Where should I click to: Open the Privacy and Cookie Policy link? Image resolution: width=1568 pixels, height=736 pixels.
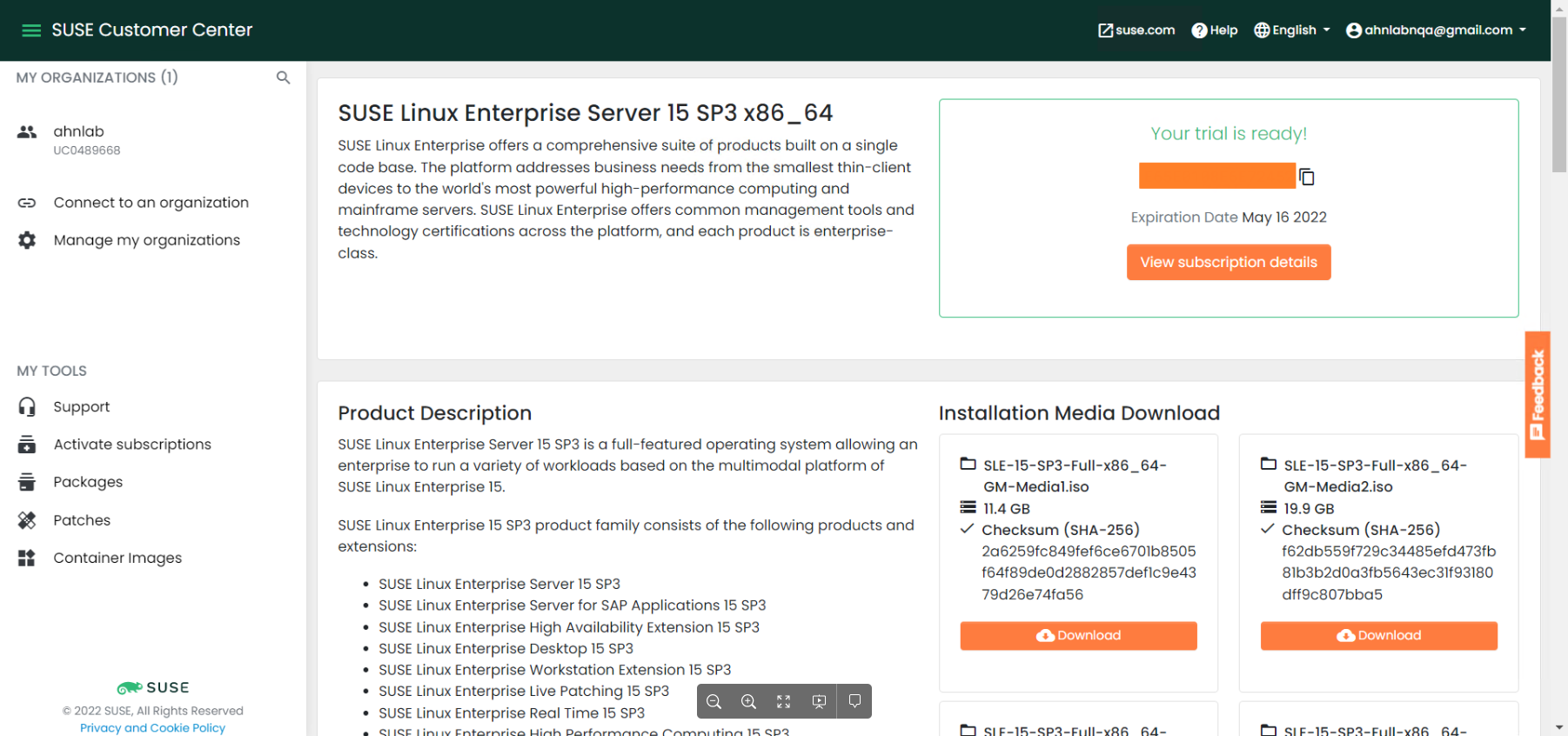coord(152,728)
